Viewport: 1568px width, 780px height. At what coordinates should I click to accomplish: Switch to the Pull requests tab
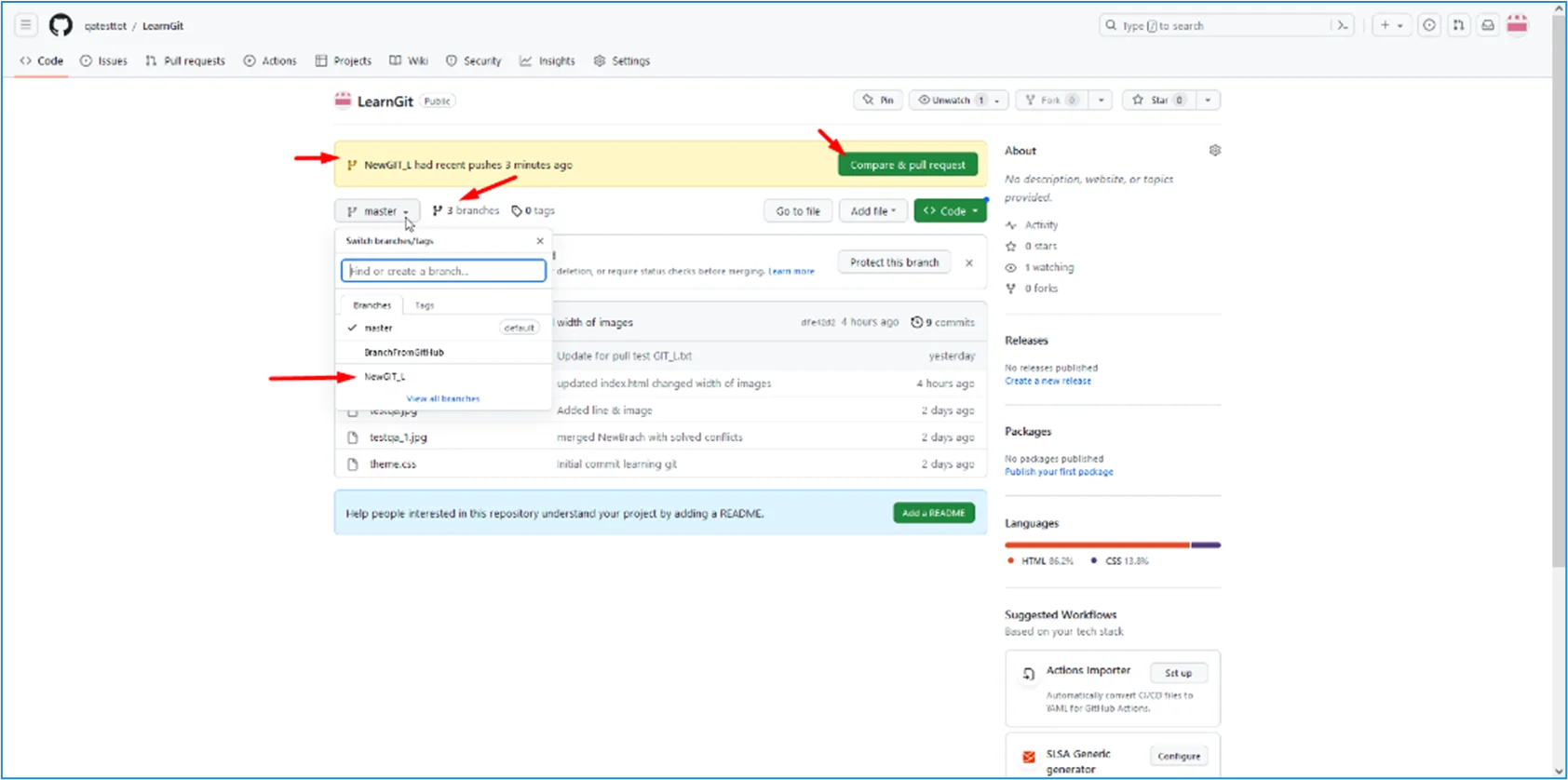tap(185, 61)
